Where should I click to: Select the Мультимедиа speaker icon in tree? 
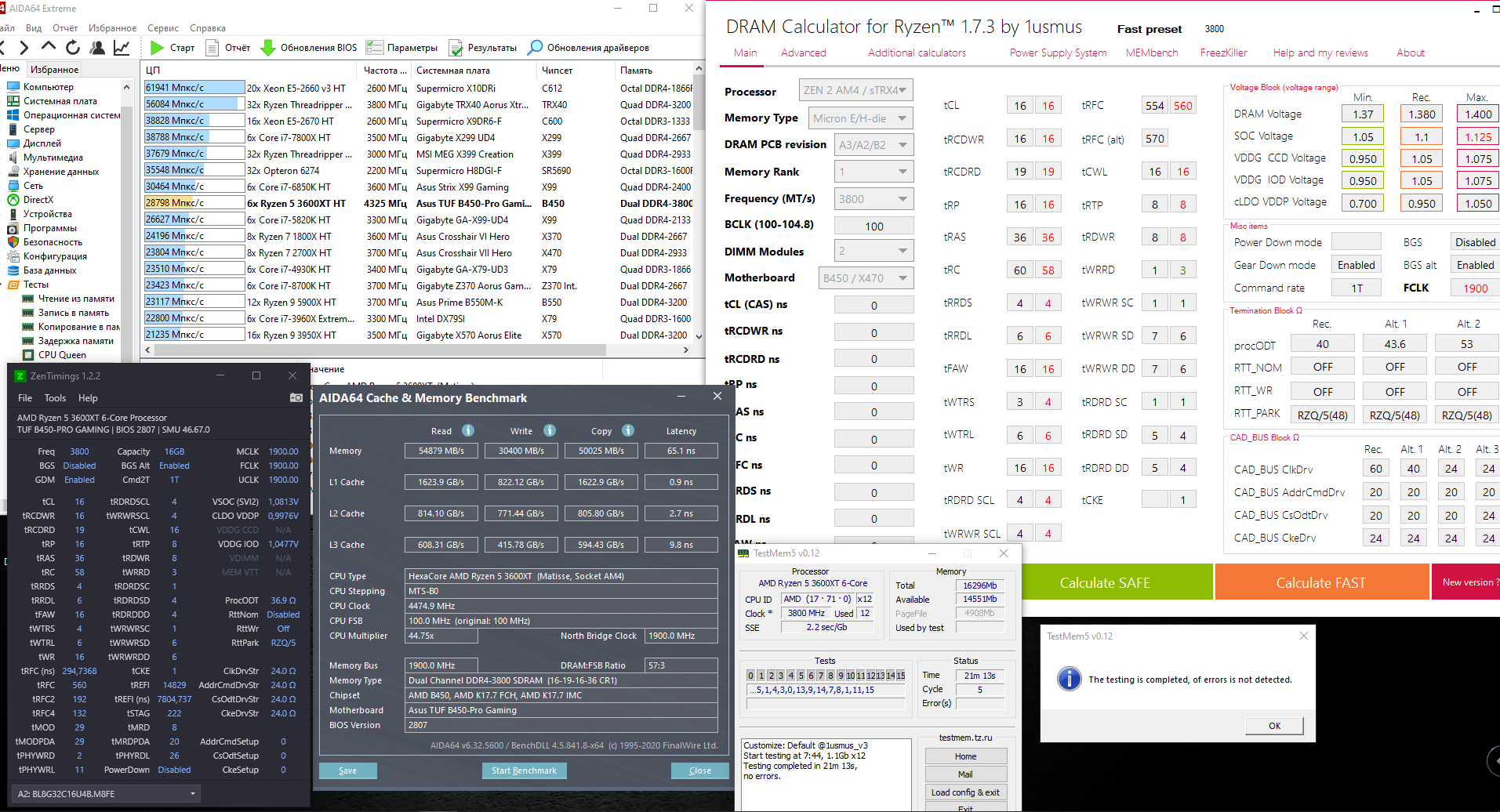(13, 158)
